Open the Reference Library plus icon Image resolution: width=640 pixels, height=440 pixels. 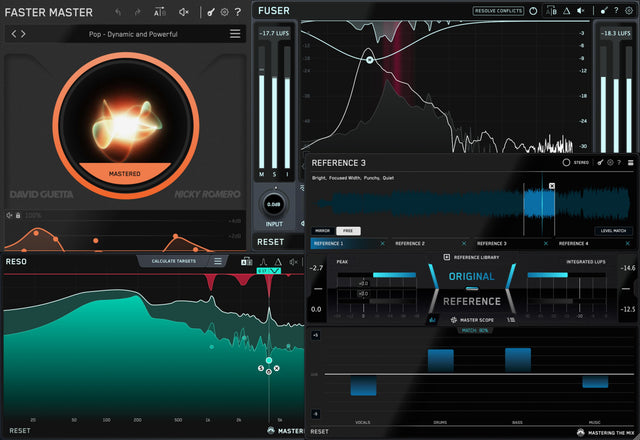pos(446,257)
